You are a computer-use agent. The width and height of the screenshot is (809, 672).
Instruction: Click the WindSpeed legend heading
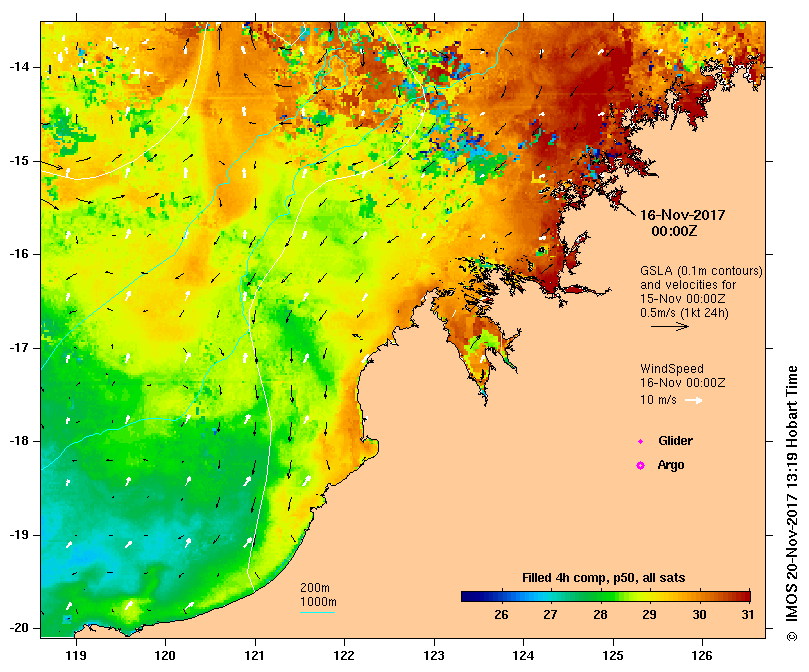[672, 369]
